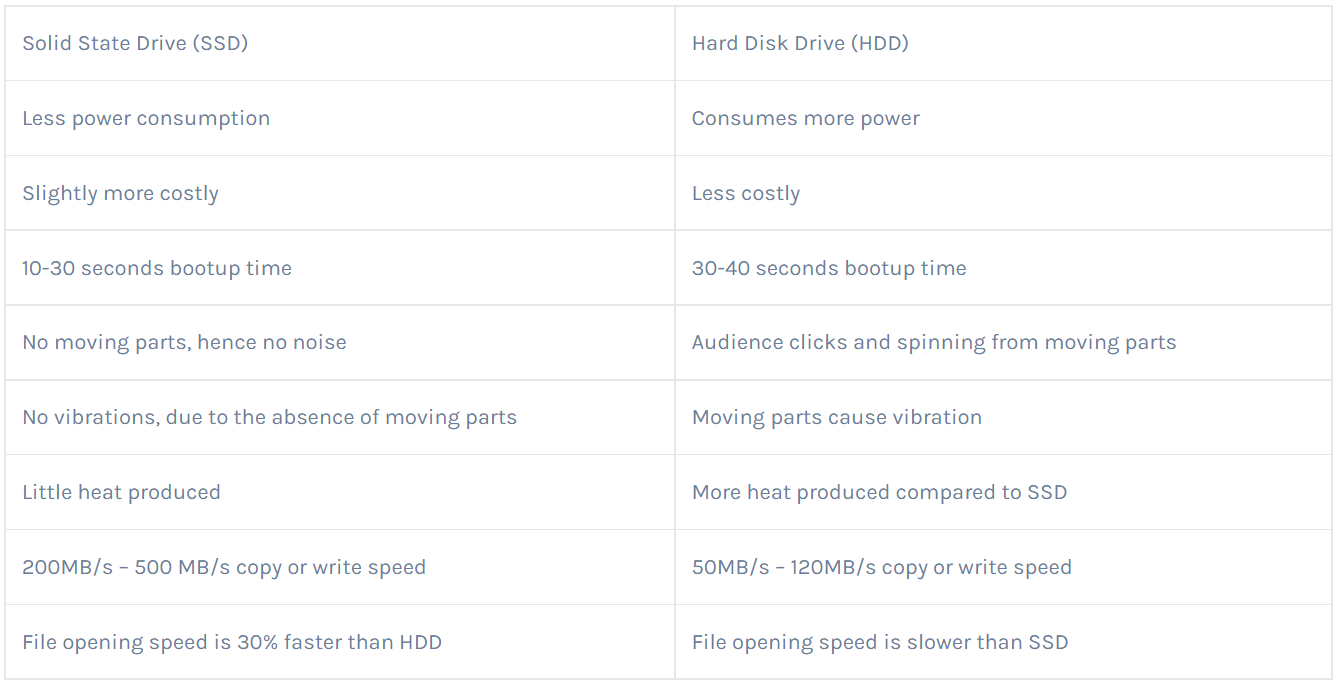Screen dimensions: 1337x683
Task: Click 'No moving parts, hence no noise'
Action: point(184,342)
